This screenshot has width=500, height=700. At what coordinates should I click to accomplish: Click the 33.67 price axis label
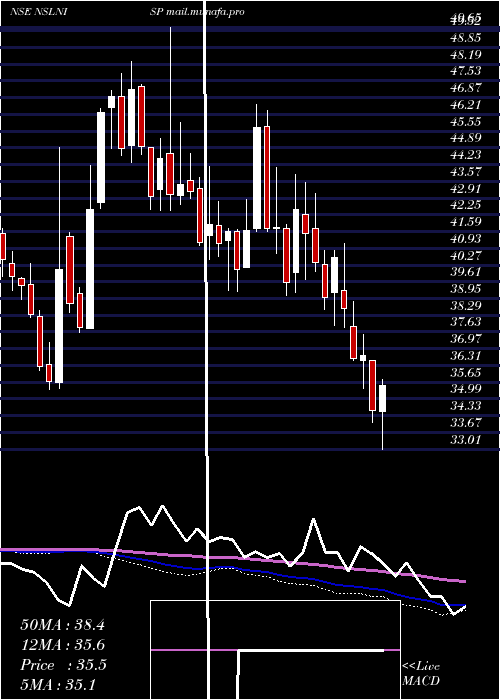click(x=466, y=423)
